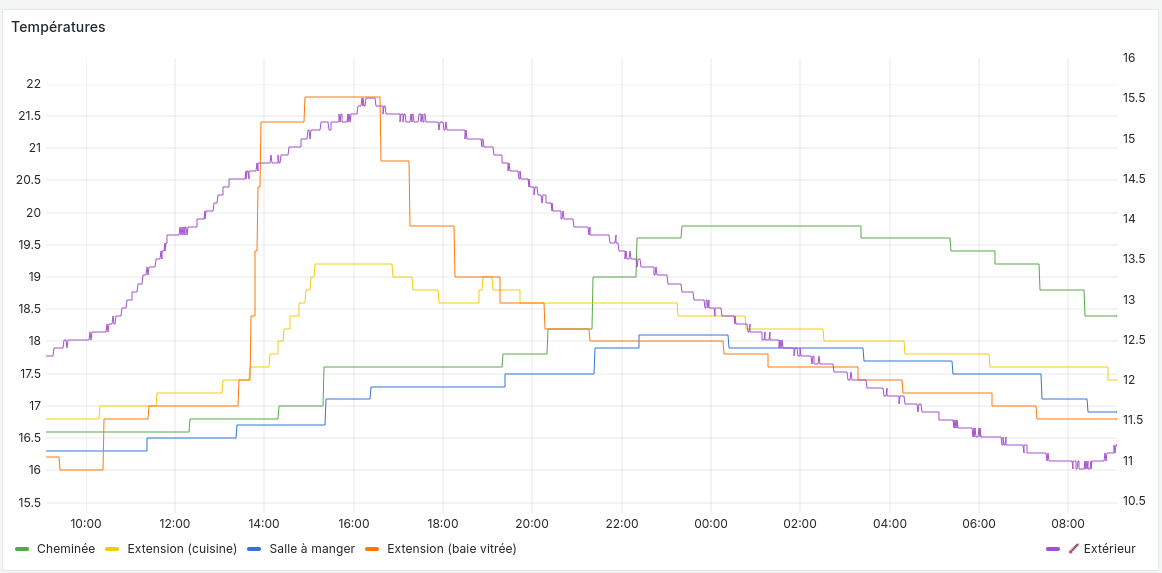Click the 10.5 label on right axis
1162x573 pixels.
1134,501
